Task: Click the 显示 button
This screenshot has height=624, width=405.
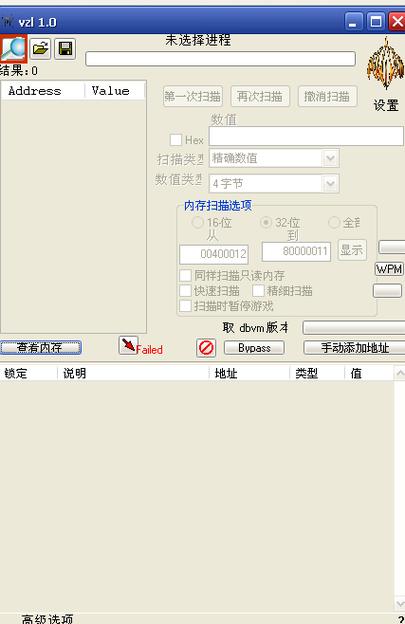Action: tap(352, 250)
